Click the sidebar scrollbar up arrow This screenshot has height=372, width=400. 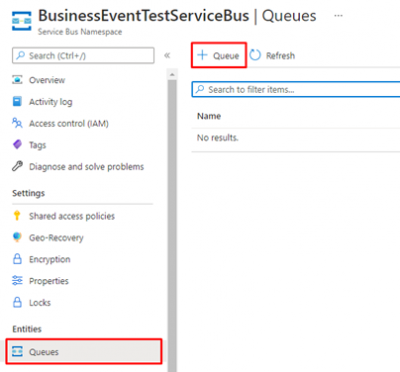pyautogui.click(x=172, y=75)
